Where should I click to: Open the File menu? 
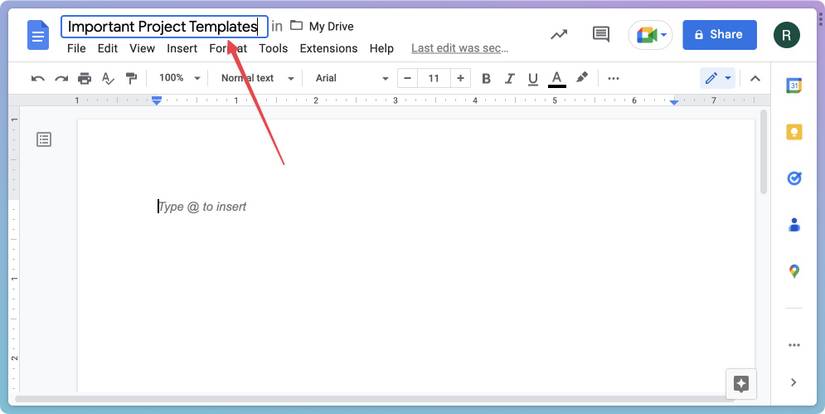tap(76, 48)
